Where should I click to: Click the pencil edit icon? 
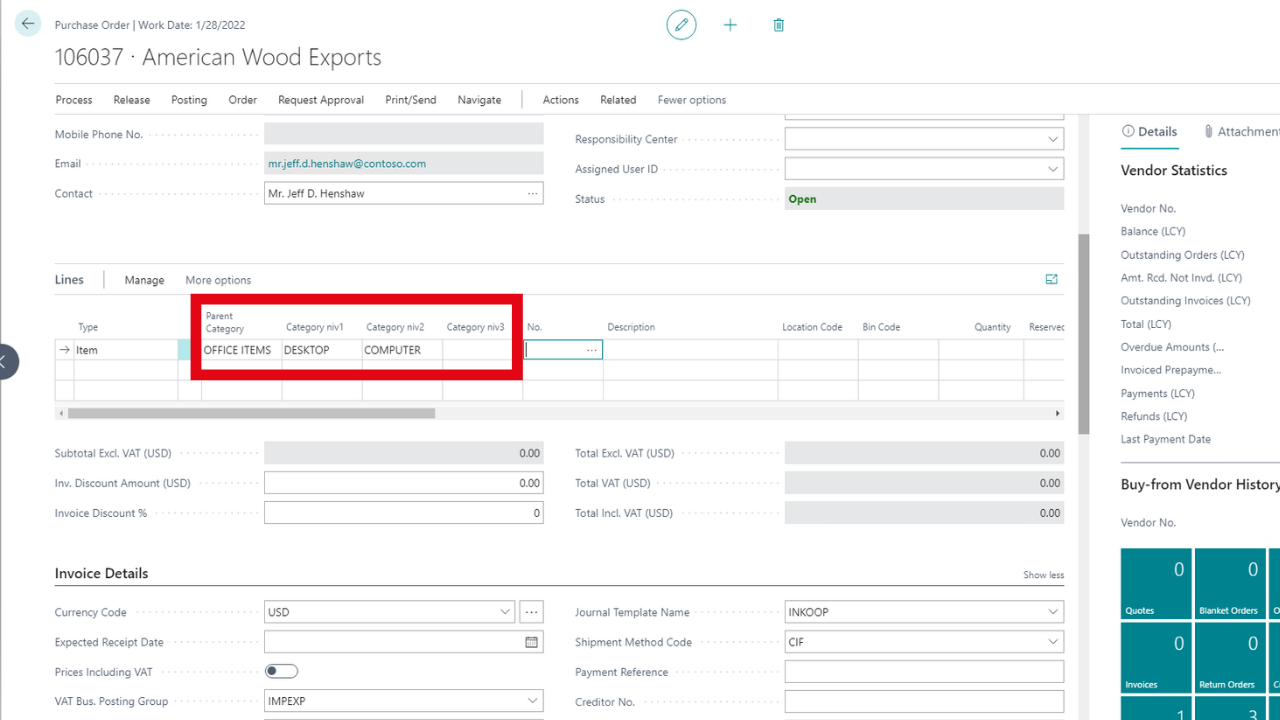click(x=681, y=25)
